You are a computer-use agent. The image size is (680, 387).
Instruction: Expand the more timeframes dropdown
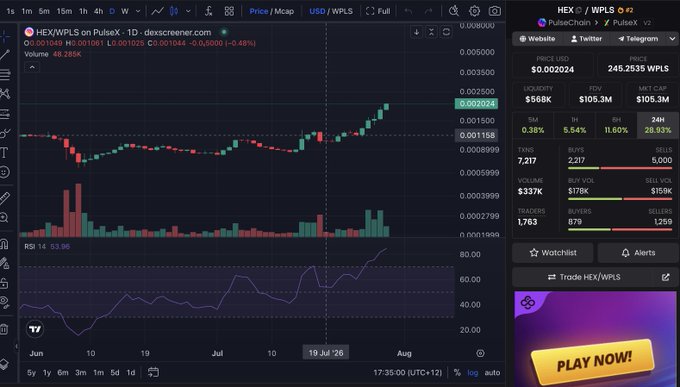[x=138, y=11]
